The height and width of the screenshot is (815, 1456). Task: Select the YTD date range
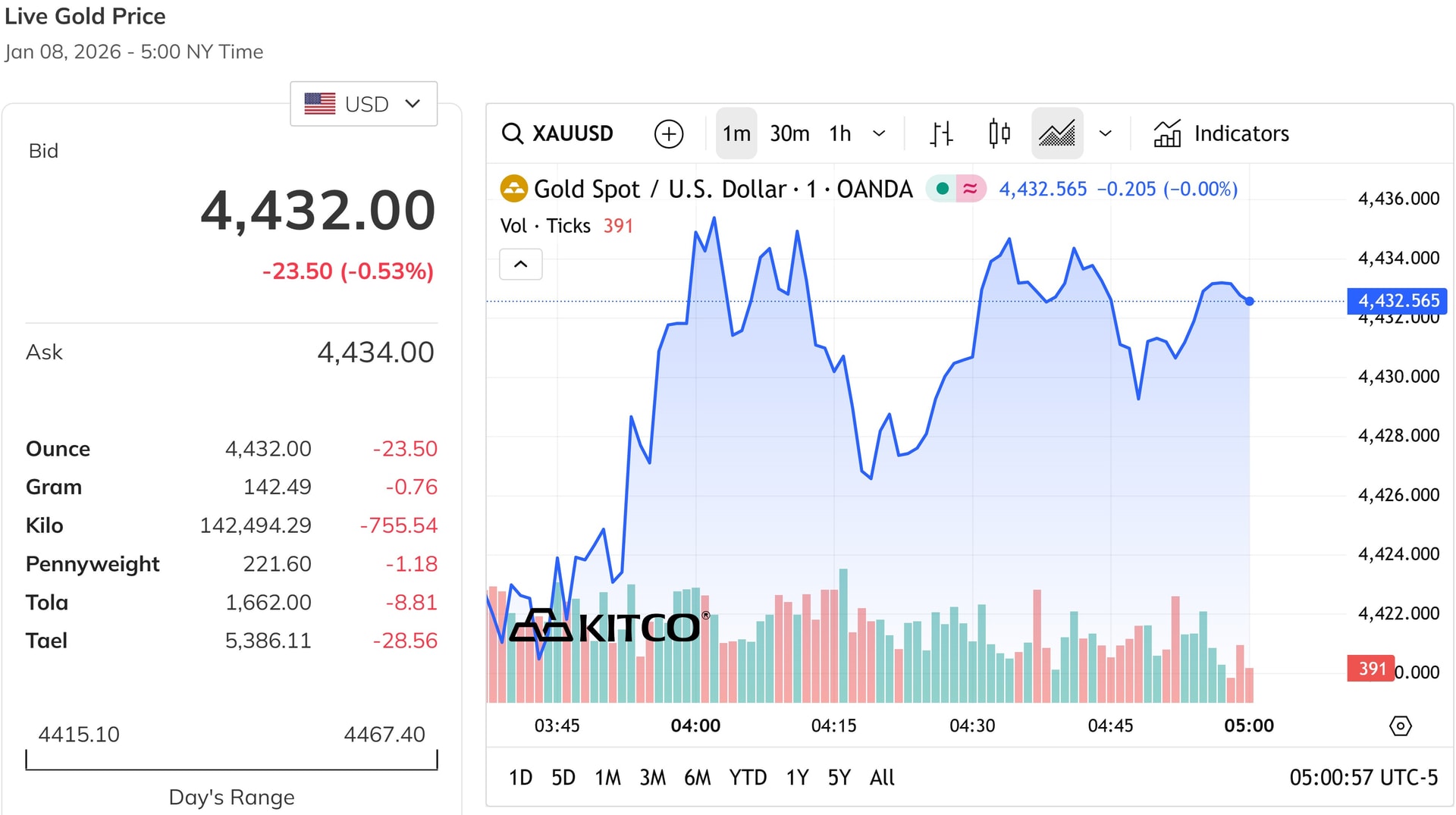pos(748,777)
